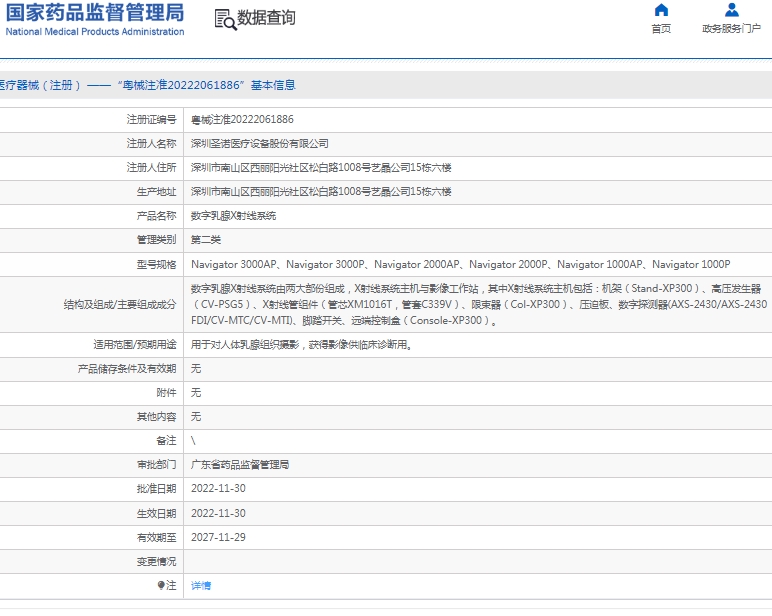Click the backslash value in 备注 row
The width and height of the screenshot is (772, 616).
pos(193,441)
